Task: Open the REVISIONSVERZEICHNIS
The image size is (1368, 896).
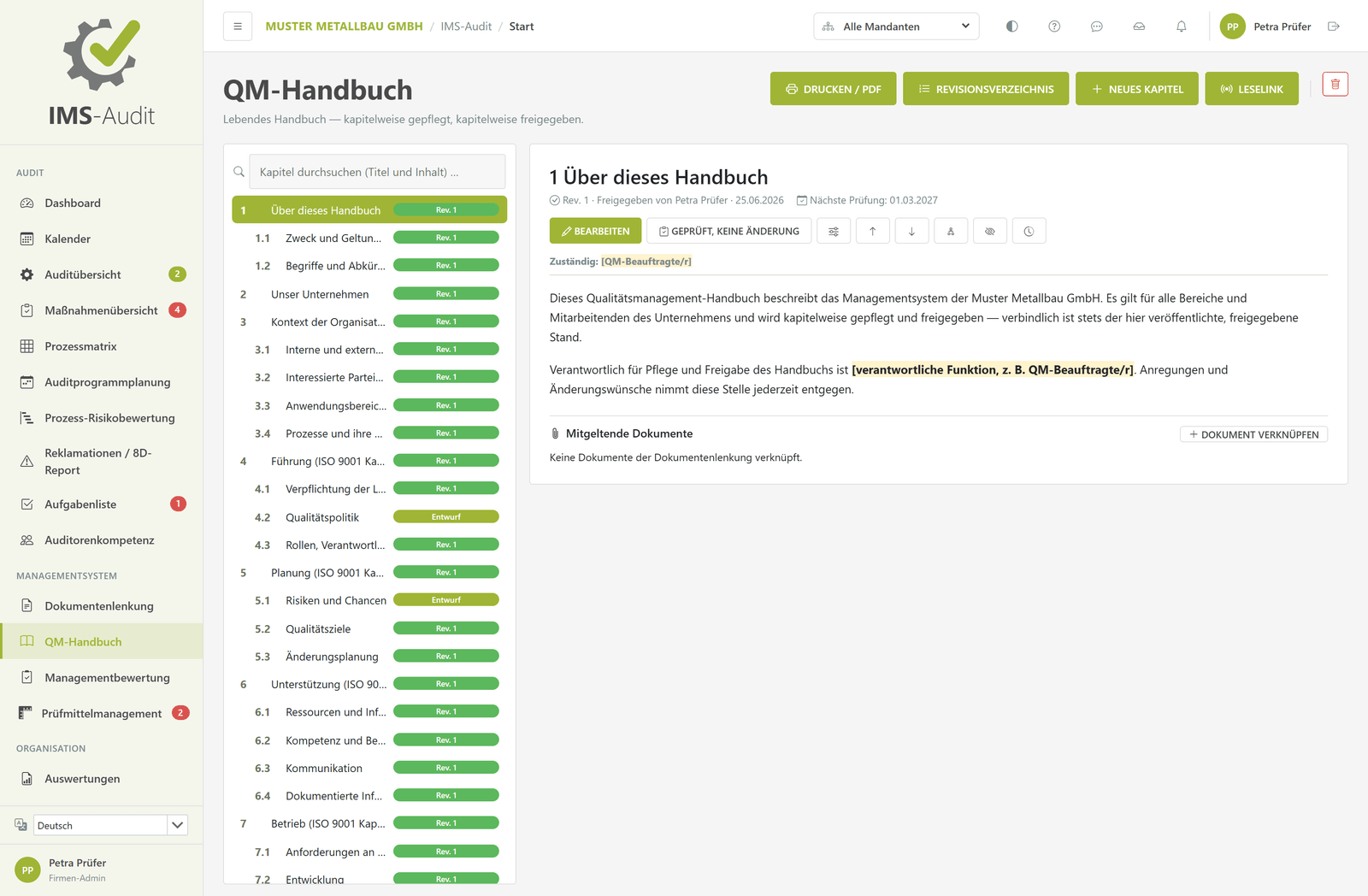Action: (986, 89)
